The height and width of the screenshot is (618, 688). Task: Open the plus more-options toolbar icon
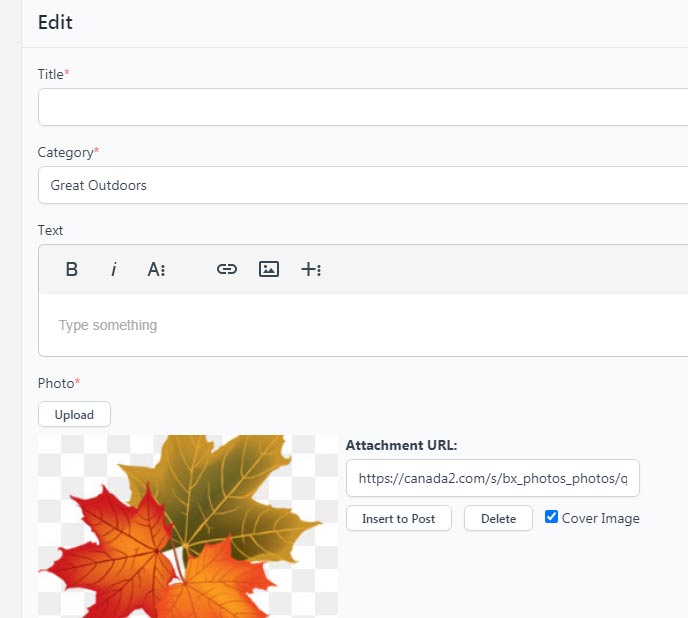311,269
